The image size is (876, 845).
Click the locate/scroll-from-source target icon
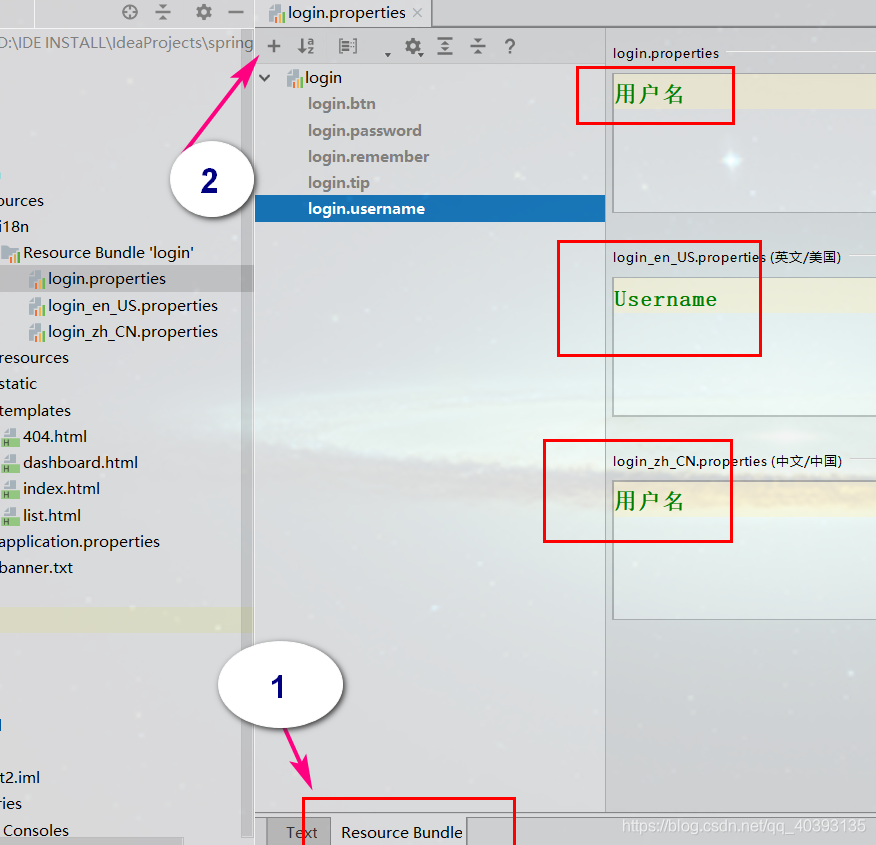[x=130, y=12]
